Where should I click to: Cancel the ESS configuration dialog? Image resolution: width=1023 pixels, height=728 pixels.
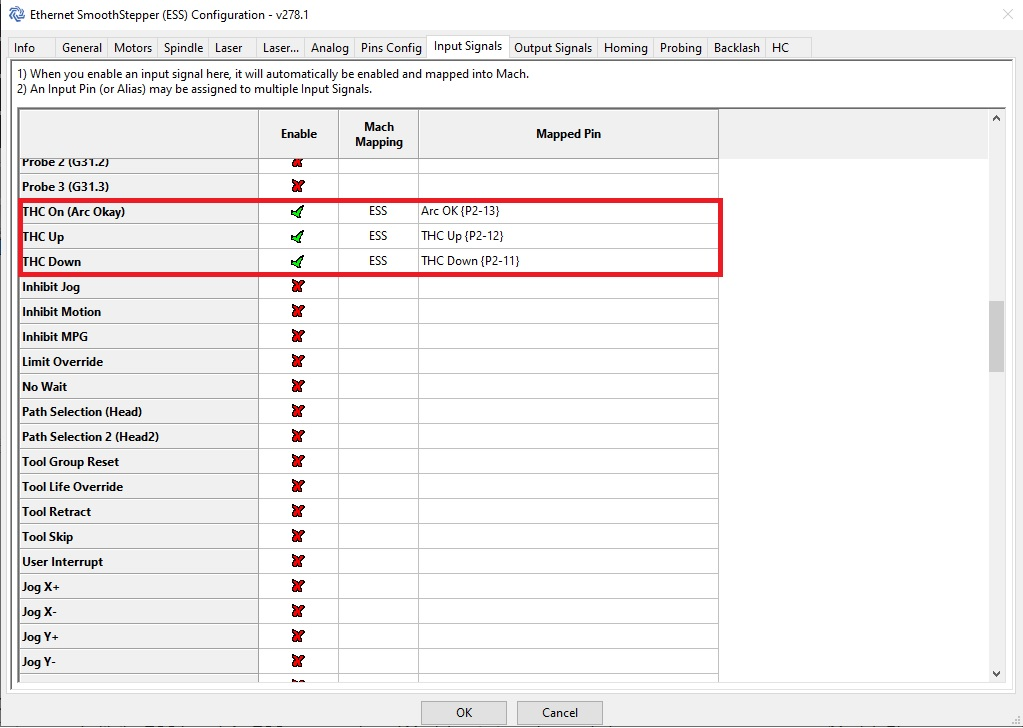pos(559,712)
